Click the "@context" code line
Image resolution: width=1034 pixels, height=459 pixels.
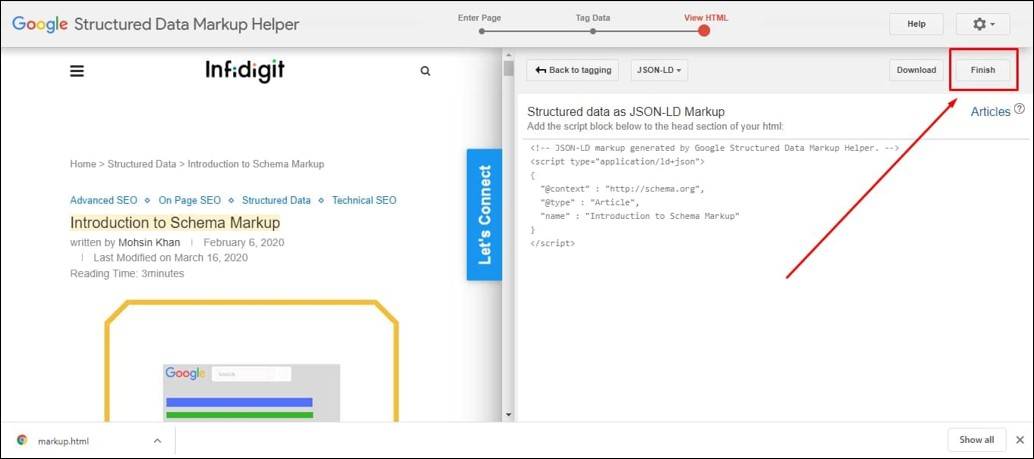coord(623,189)
